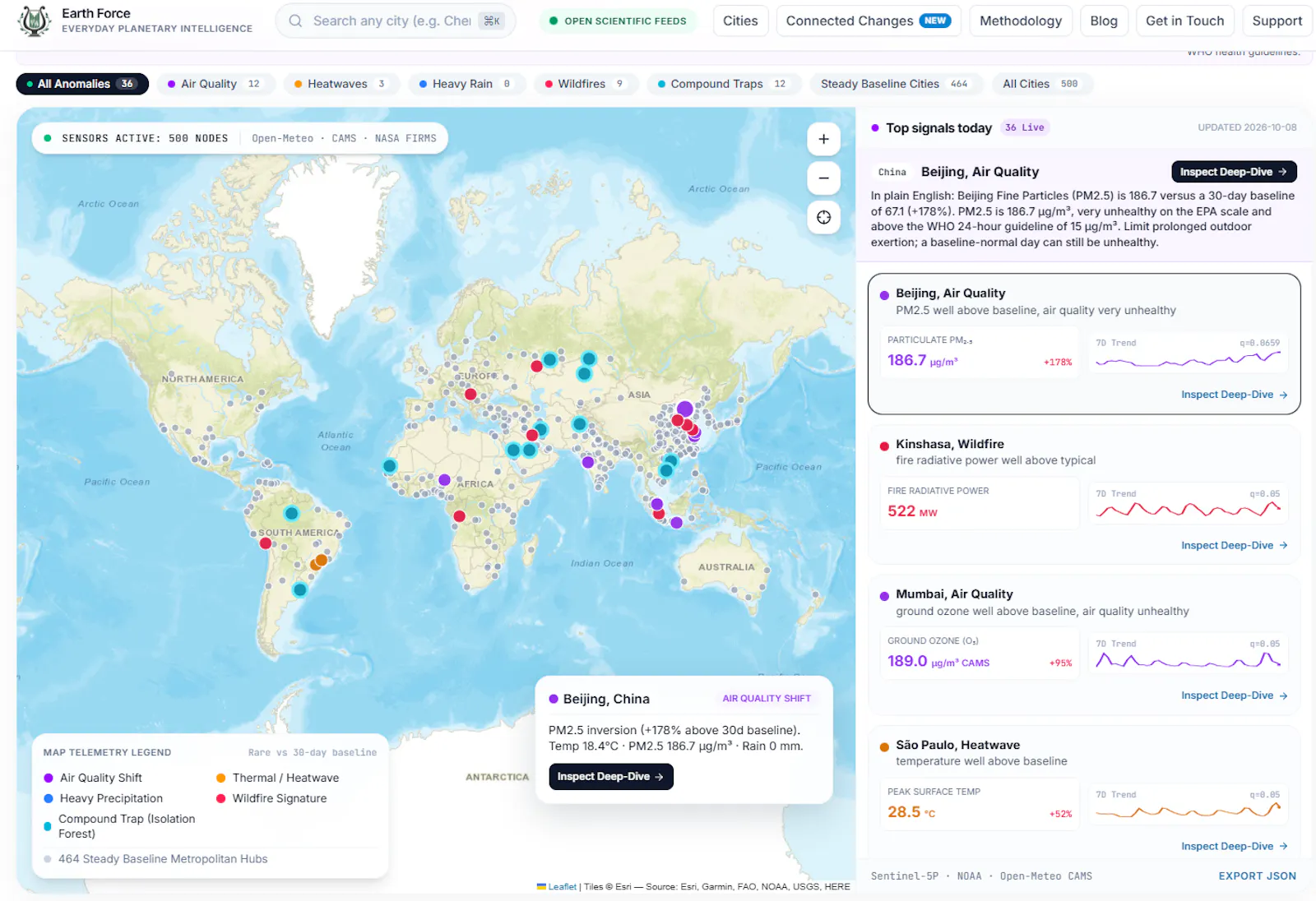Select the All Anomalies filter
Viewport: 1316px width, 901px height.
(82, 84)
